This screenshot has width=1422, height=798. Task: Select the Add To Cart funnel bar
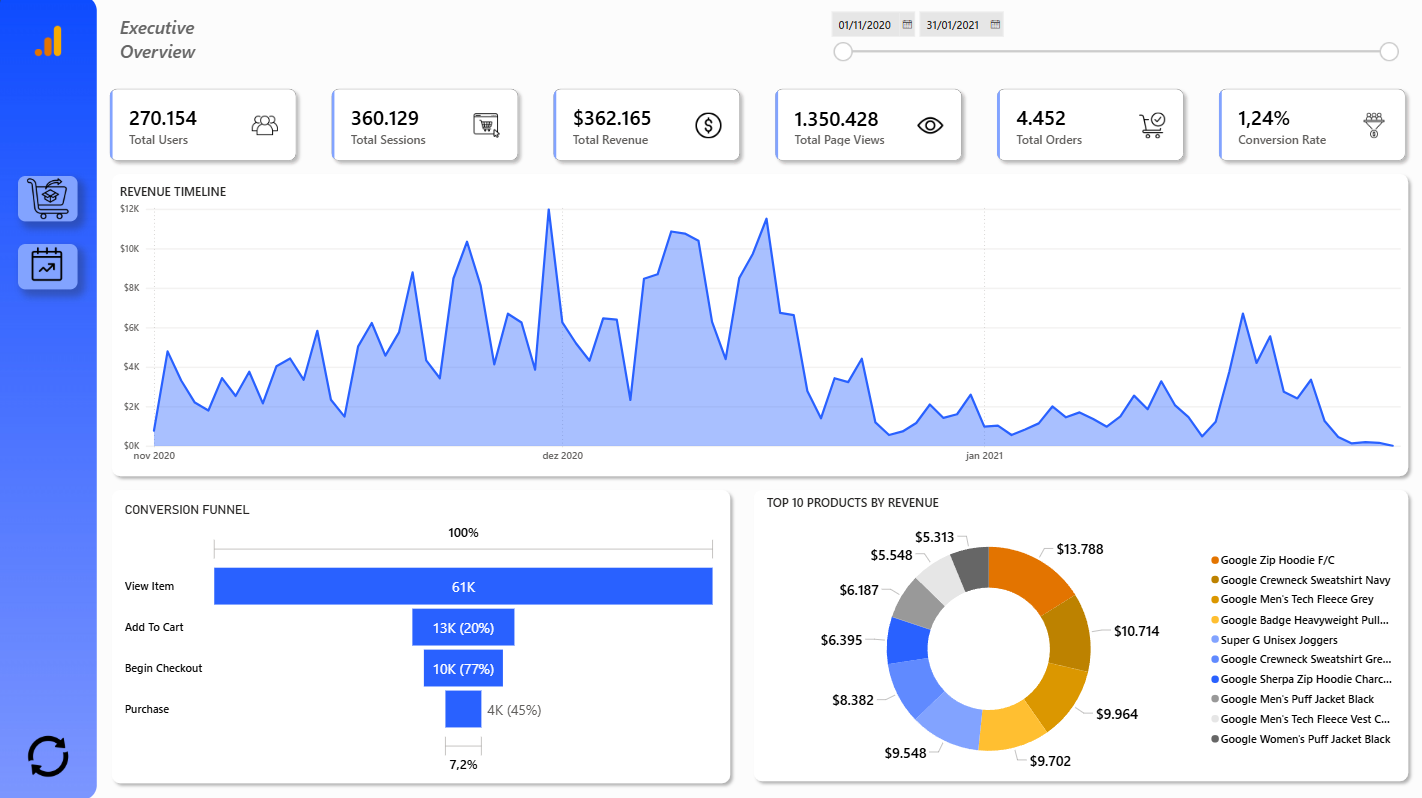point(463,627)
